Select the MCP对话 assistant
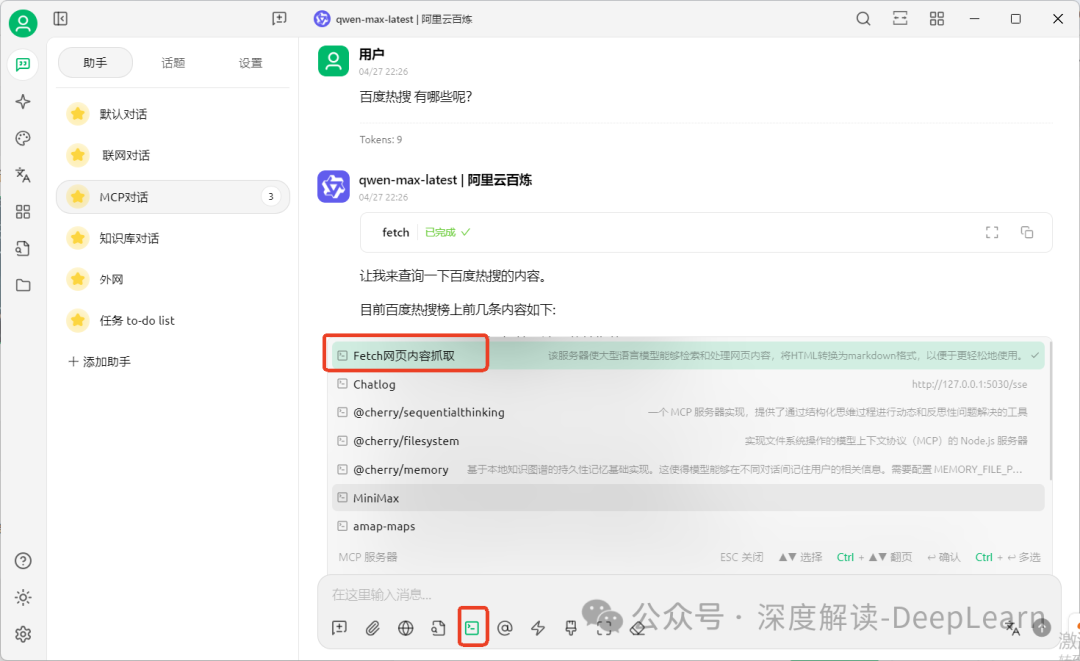The height and width of the screenshot is (661, 1080). coord(172,197)
